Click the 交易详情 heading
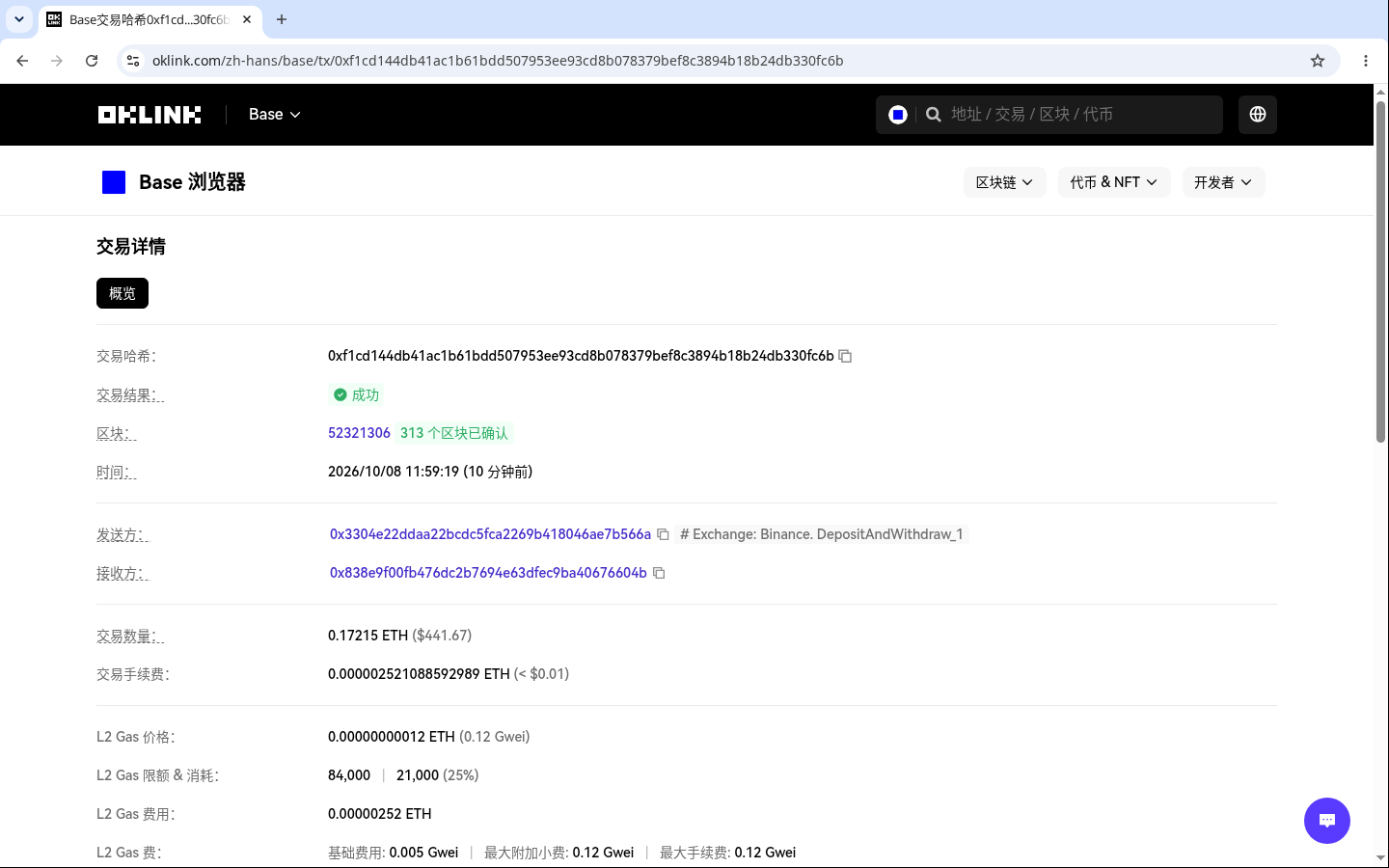 coord(131,247)
